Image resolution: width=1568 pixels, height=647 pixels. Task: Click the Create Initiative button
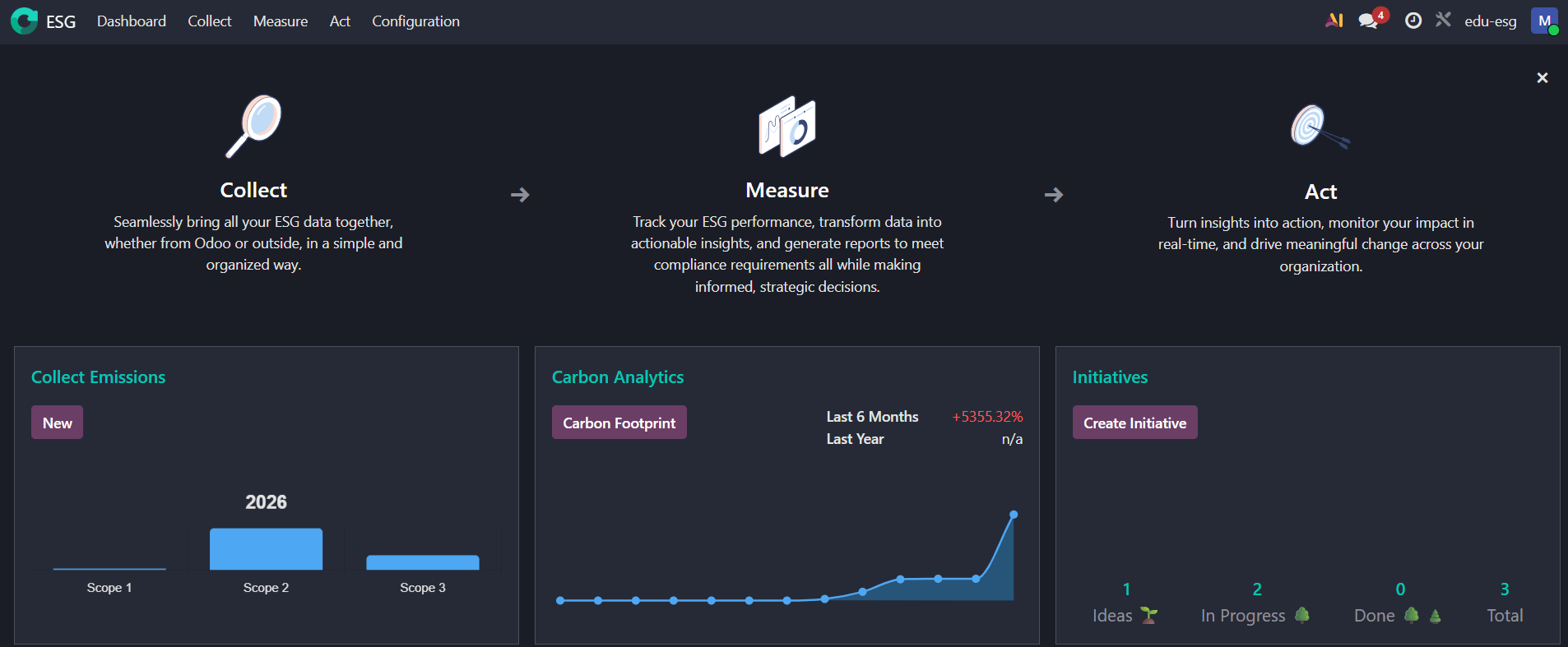pos(1134,423)
